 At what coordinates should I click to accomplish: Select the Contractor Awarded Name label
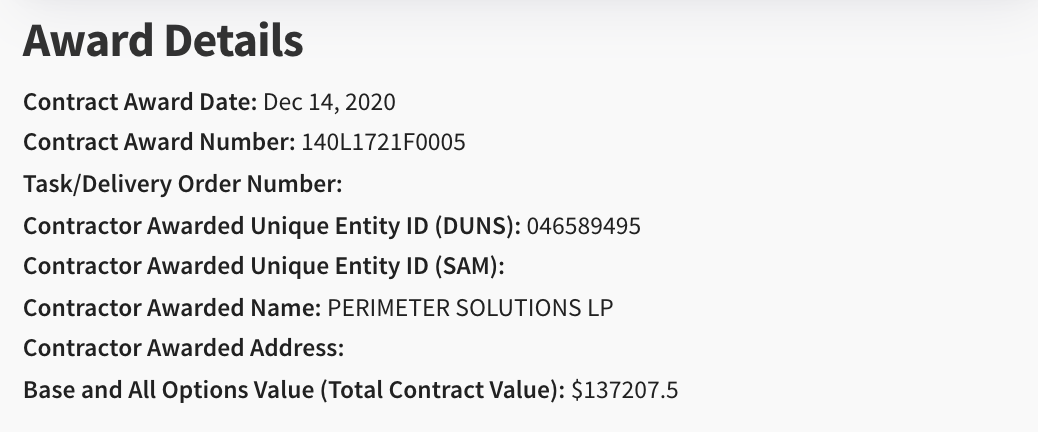pos(172,308)
